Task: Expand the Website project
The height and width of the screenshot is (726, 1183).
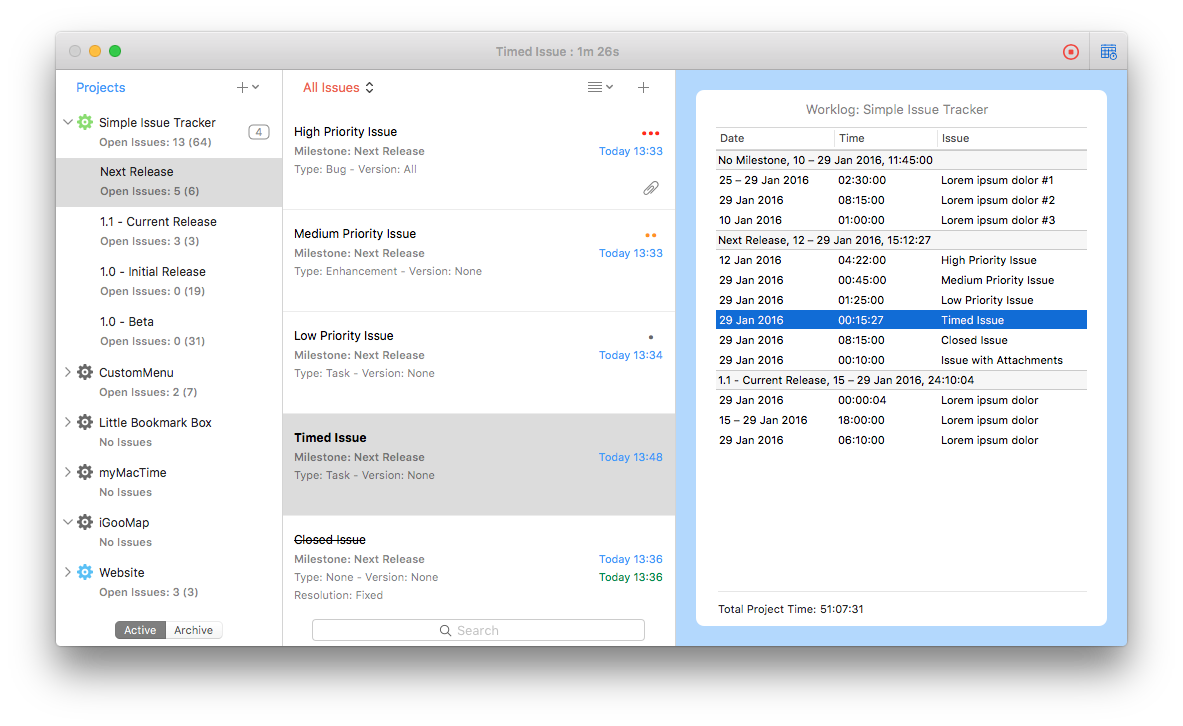Action: (x=67, y=572)
